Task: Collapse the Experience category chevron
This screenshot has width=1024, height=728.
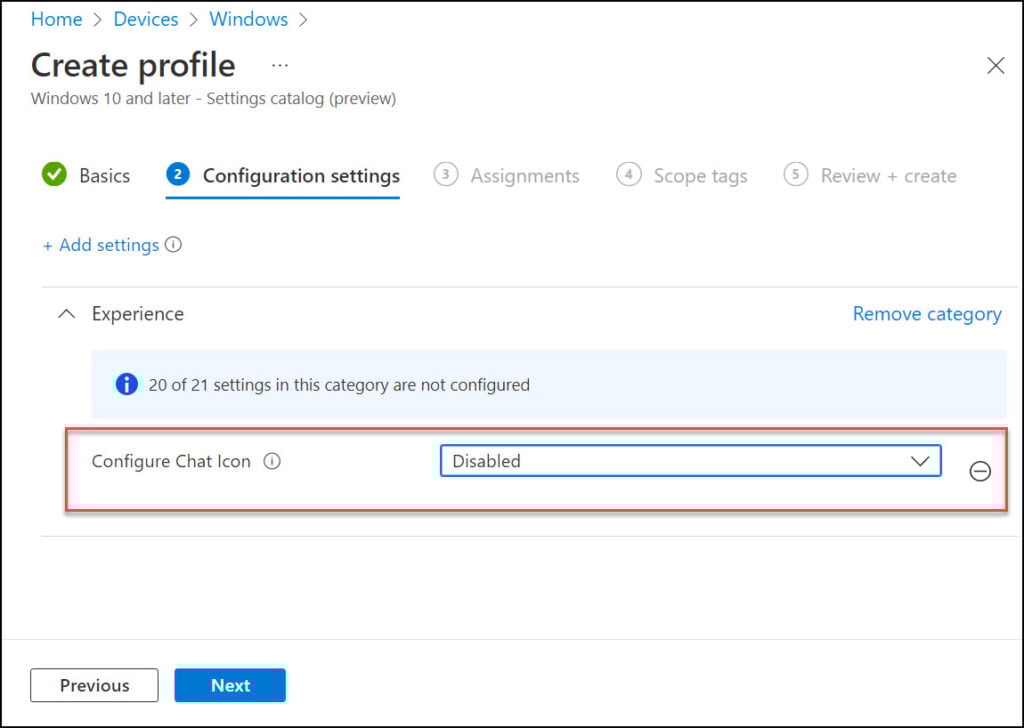Action: tap(66, 314)
